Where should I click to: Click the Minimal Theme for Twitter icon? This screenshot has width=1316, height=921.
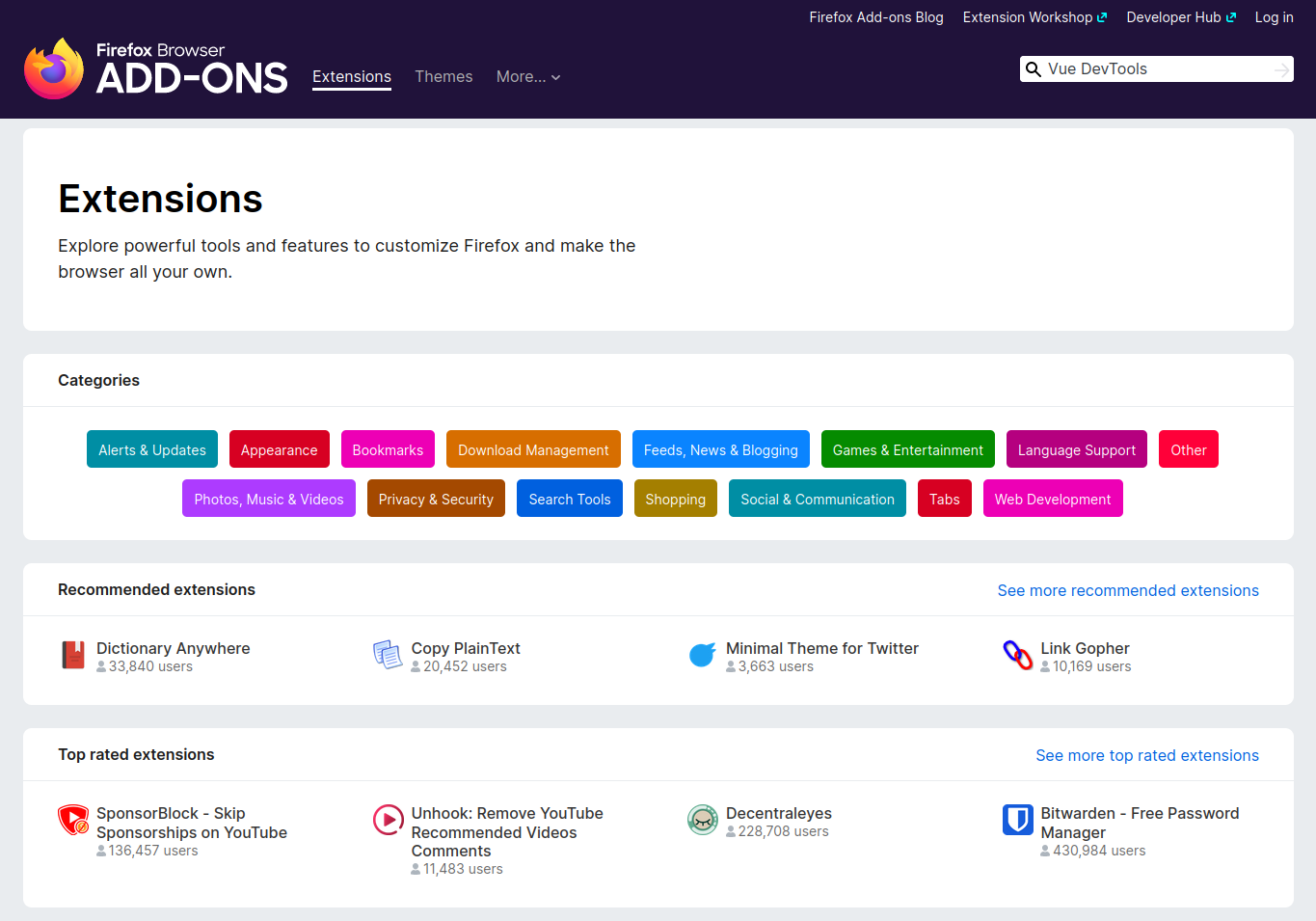click(703, 655)
